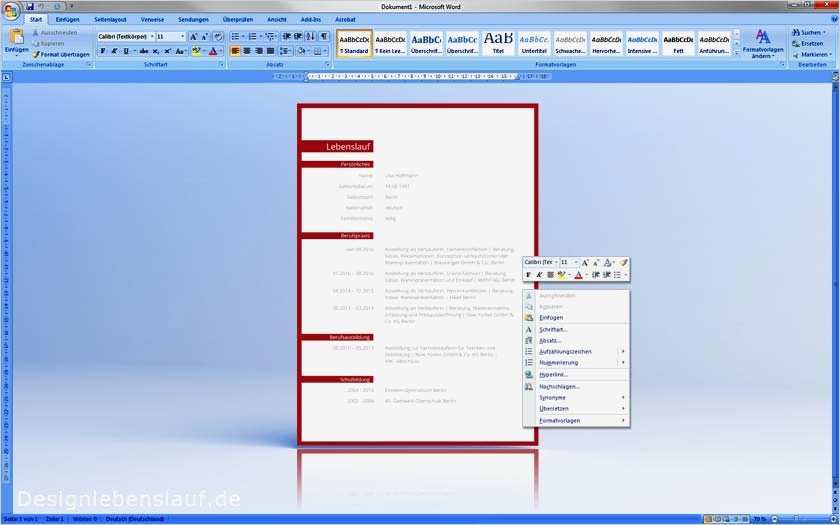Grow font in the mini toolbar
Screen dimensions: 840x525
coord(585,262)
